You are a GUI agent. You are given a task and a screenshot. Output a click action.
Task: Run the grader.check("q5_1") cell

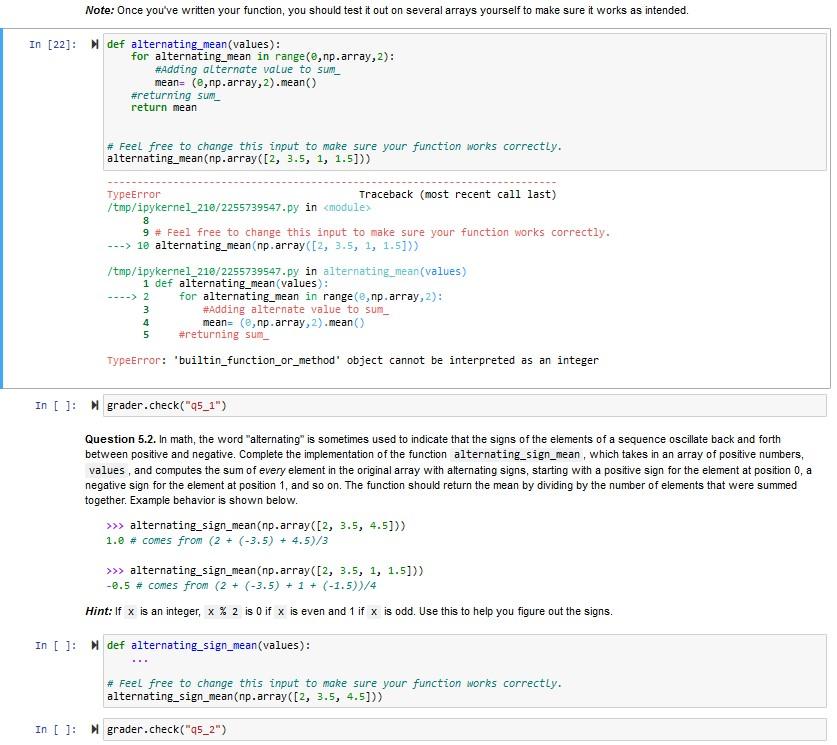coord(94,406)
